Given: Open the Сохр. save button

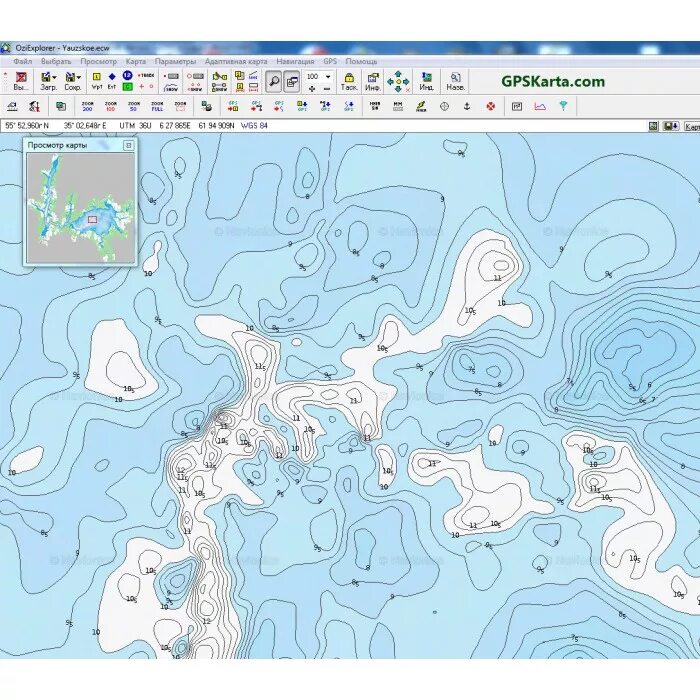Looking at the screenshot, I should point(71,81).
